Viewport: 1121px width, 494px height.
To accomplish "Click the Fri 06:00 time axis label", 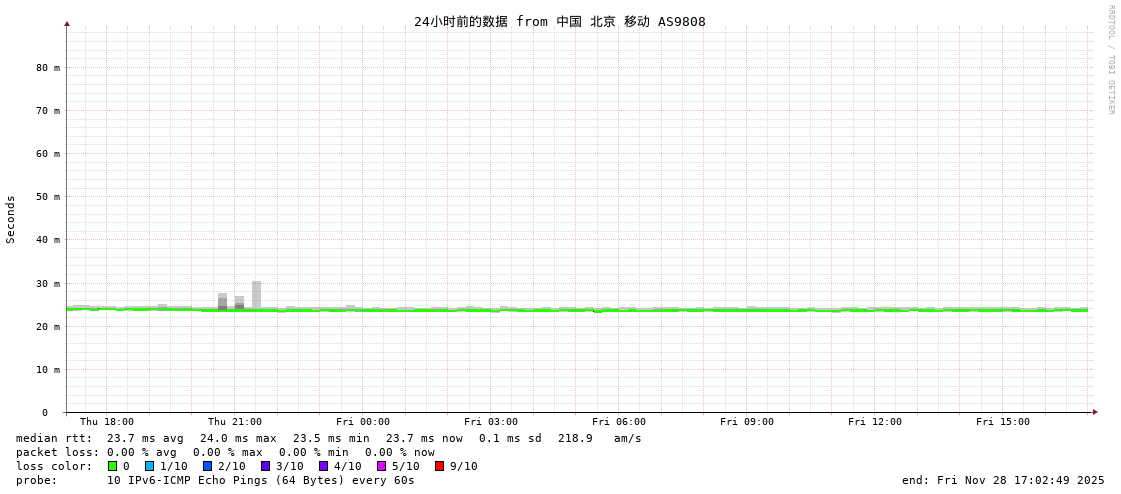I will point(619,422).
